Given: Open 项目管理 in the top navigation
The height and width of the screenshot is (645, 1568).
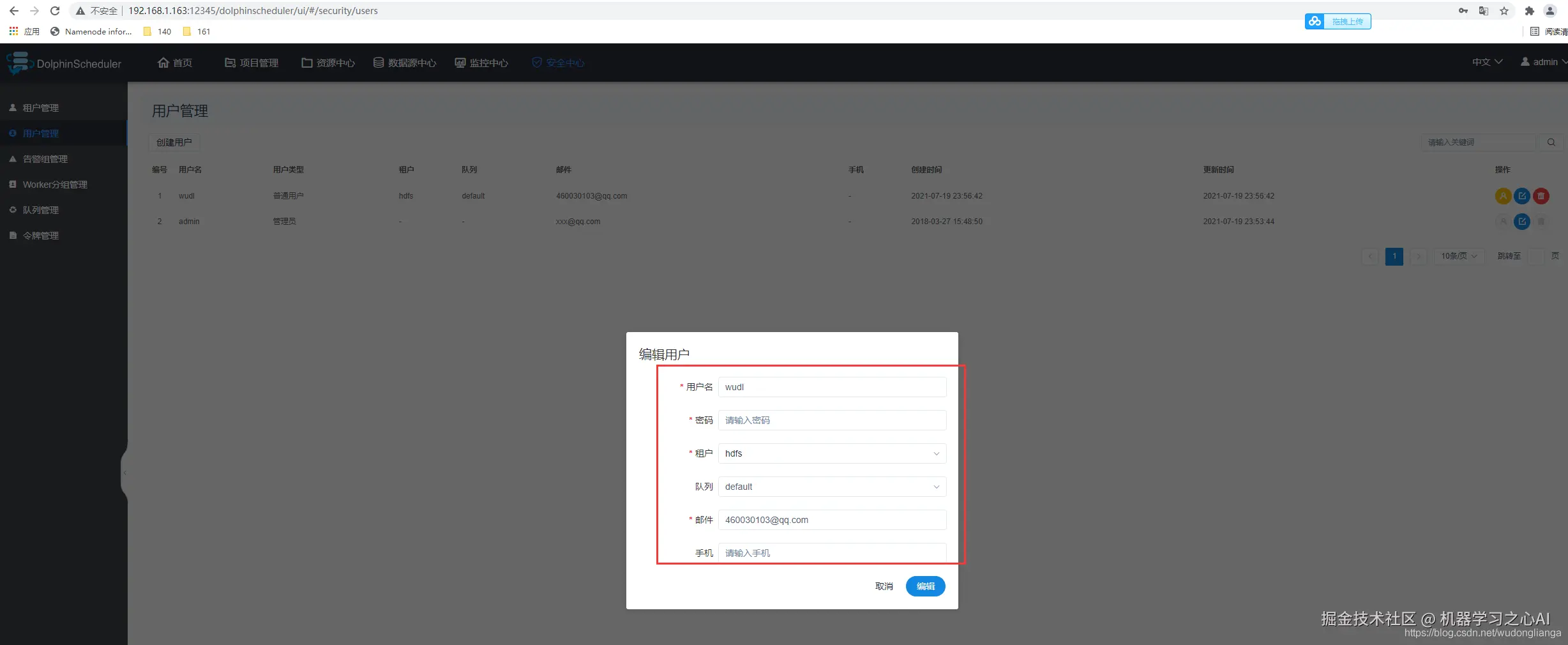Looking at the screenshot, I should click(x=252, y=63).
